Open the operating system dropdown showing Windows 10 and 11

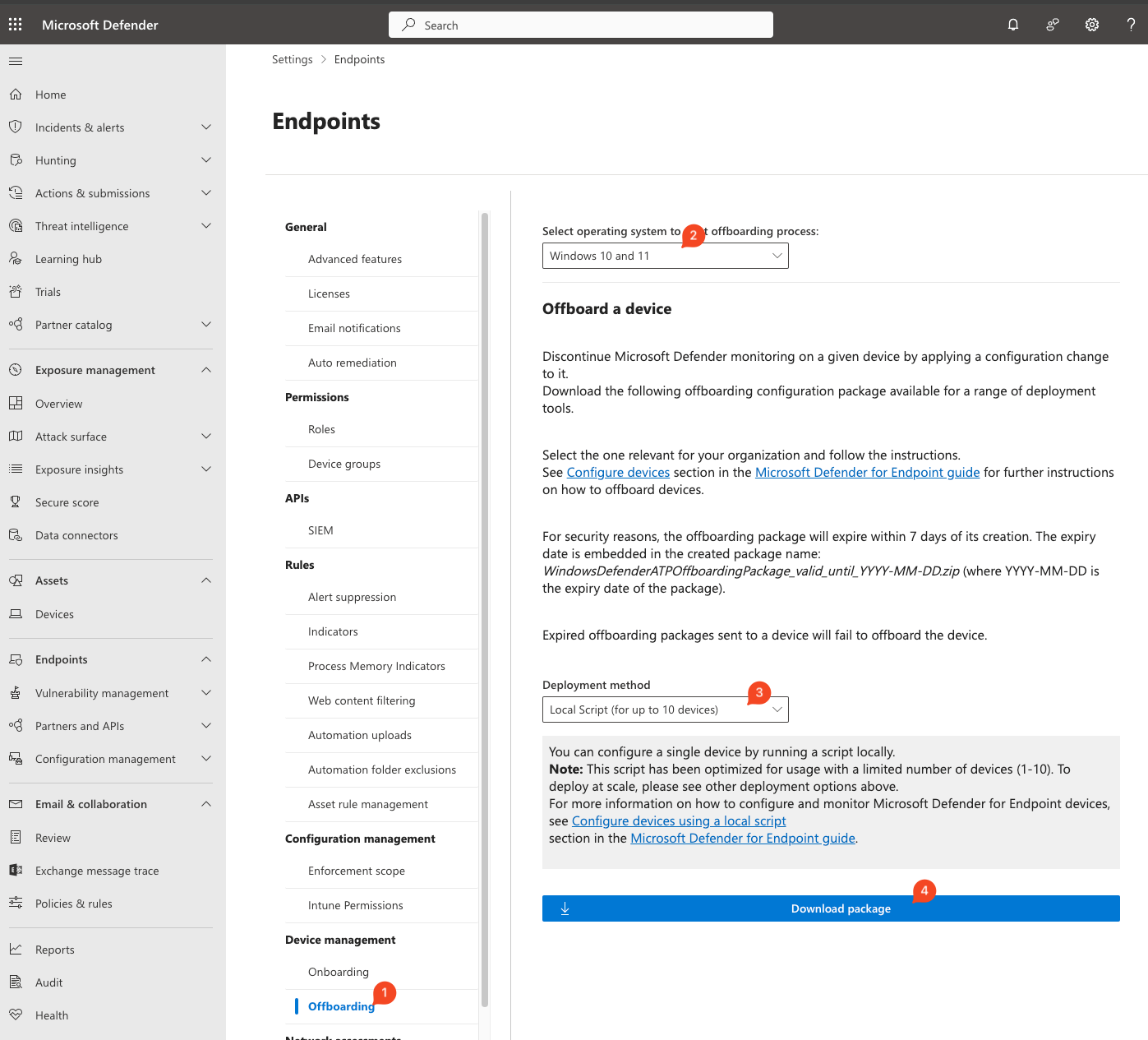click(664, 256)
